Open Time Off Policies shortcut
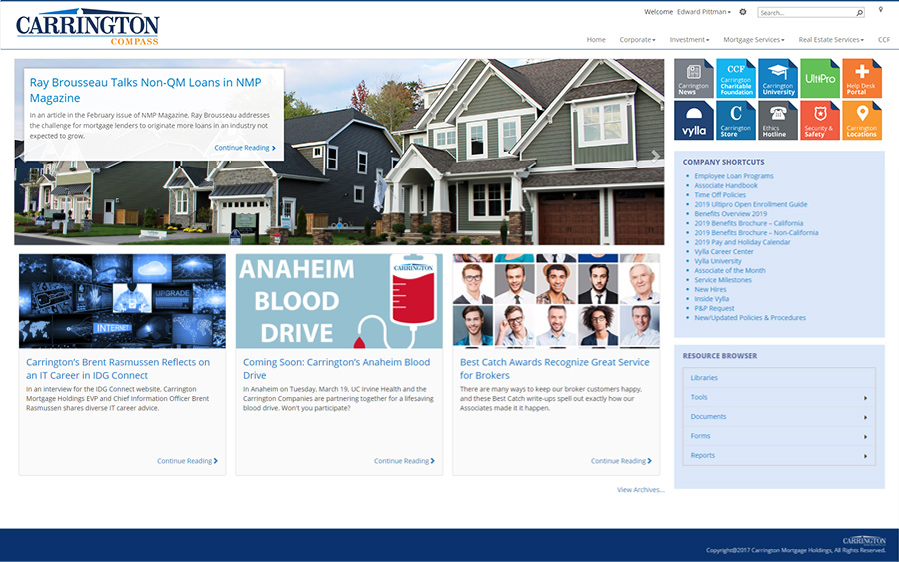The width and height of the screenshot is (899, 562). 720,195
